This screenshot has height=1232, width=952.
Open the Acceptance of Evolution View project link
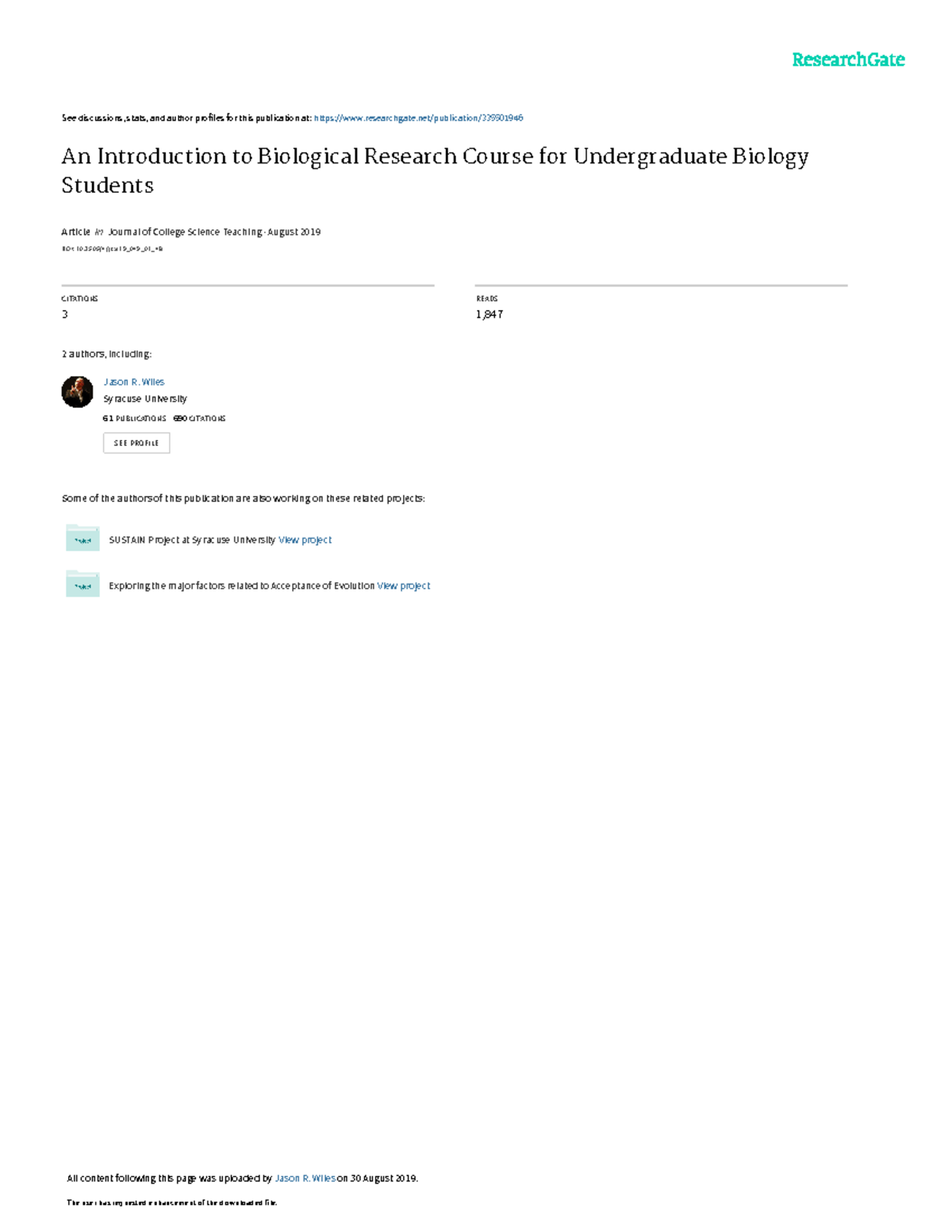tap(403, 585)
